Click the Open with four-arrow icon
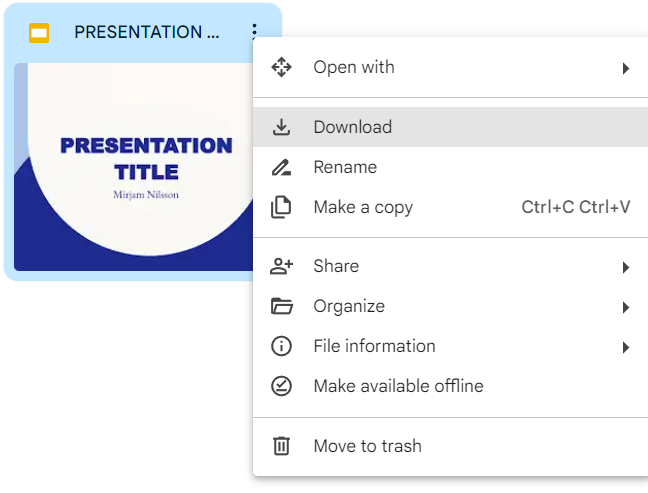Image resolution: width=648 pixels, height=493 pixels. click(x=282, y=68)
